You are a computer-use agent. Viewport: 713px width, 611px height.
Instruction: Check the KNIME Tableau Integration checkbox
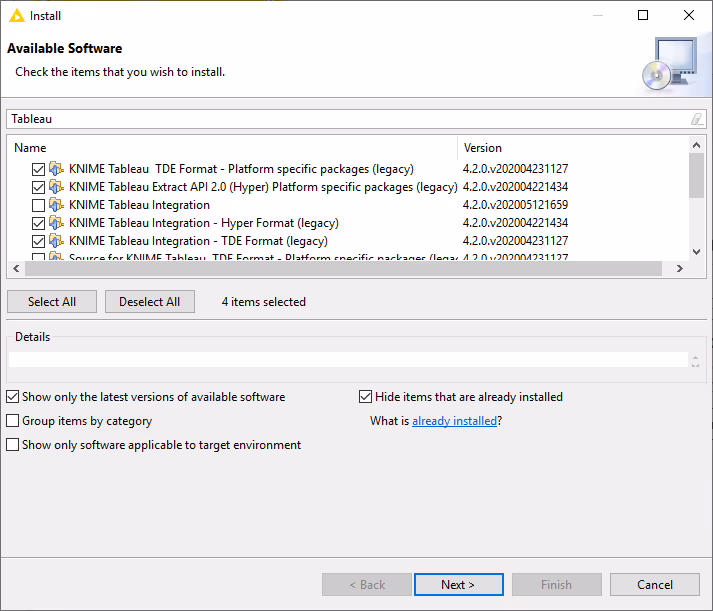pyautogui.click(x=39, y=205)
